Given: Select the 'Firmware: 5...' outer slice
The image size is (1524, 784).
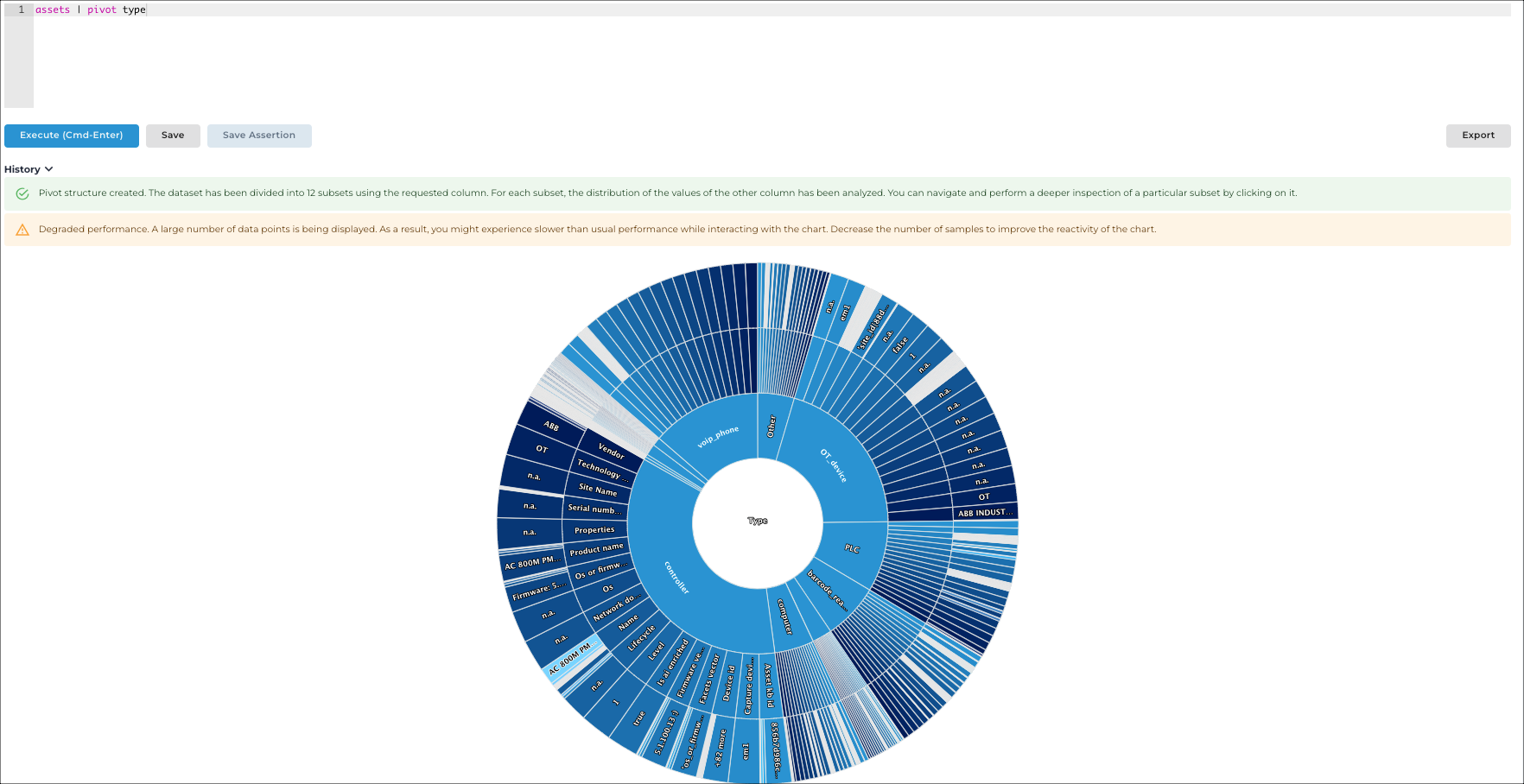Looking at the screenshot, I should (537, 591).
